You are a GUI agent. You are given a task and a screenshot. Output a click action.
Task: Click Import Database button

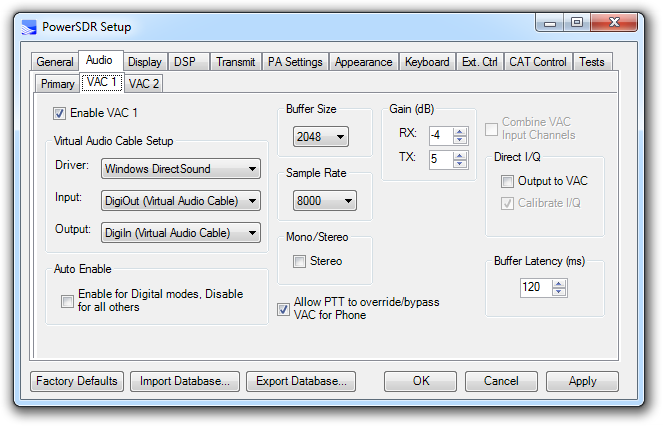tap(185, 381)
